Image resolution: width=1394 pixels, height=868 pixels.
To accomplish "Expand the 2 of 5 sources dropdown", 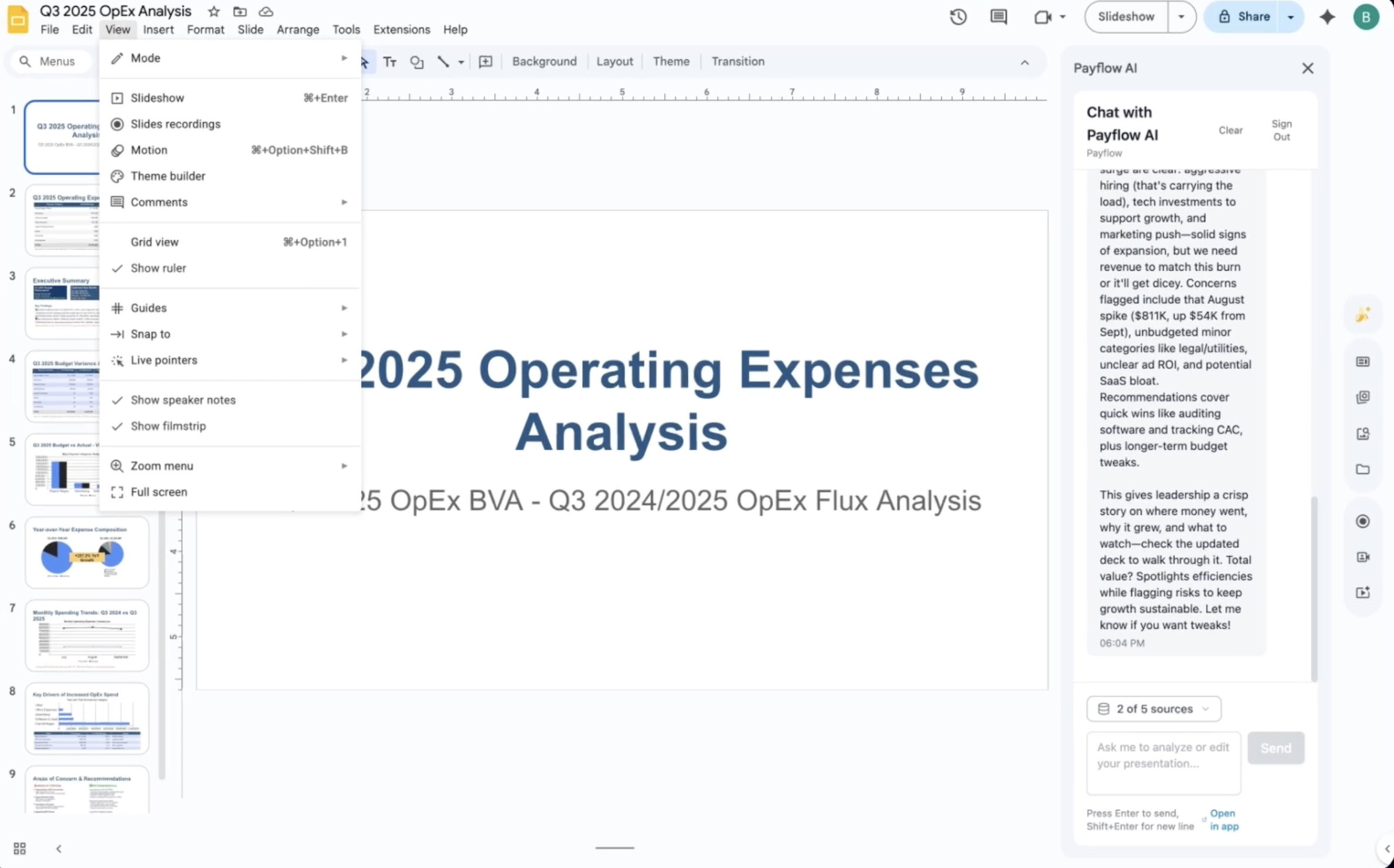I will 1154,709.
